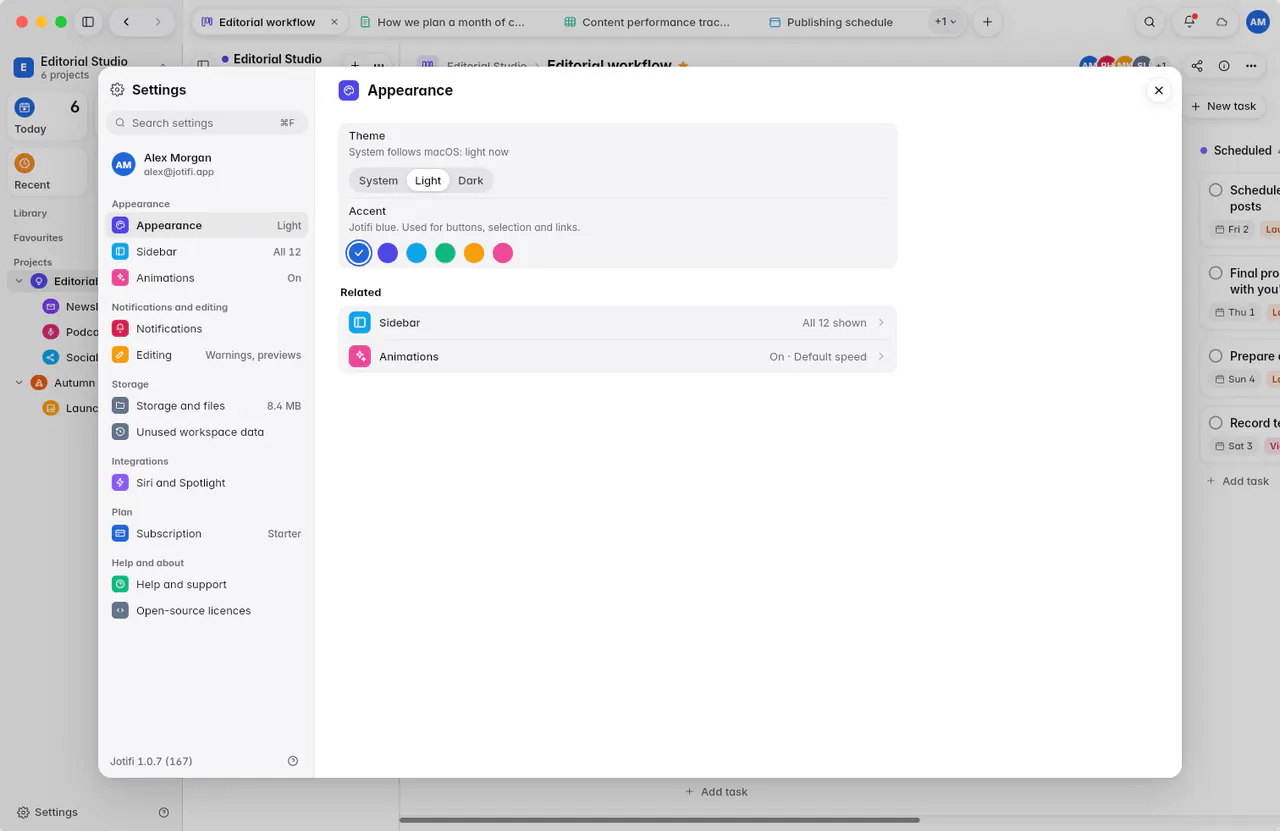Screen dimensions: 1280x831
Task: Click Add task at bottom of board
Action: 716,791
